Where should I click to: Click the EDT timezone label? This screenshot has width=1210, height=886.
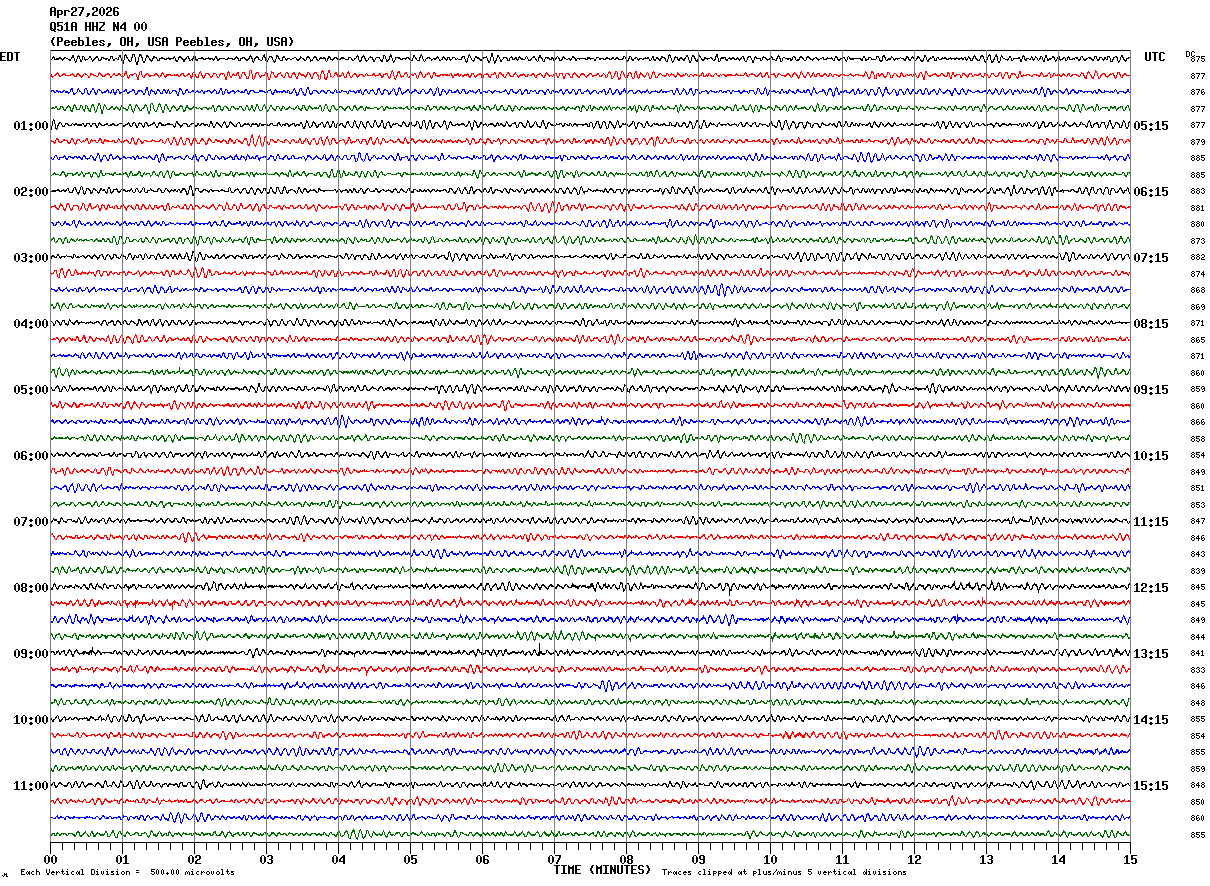click(x=10, y=57)
